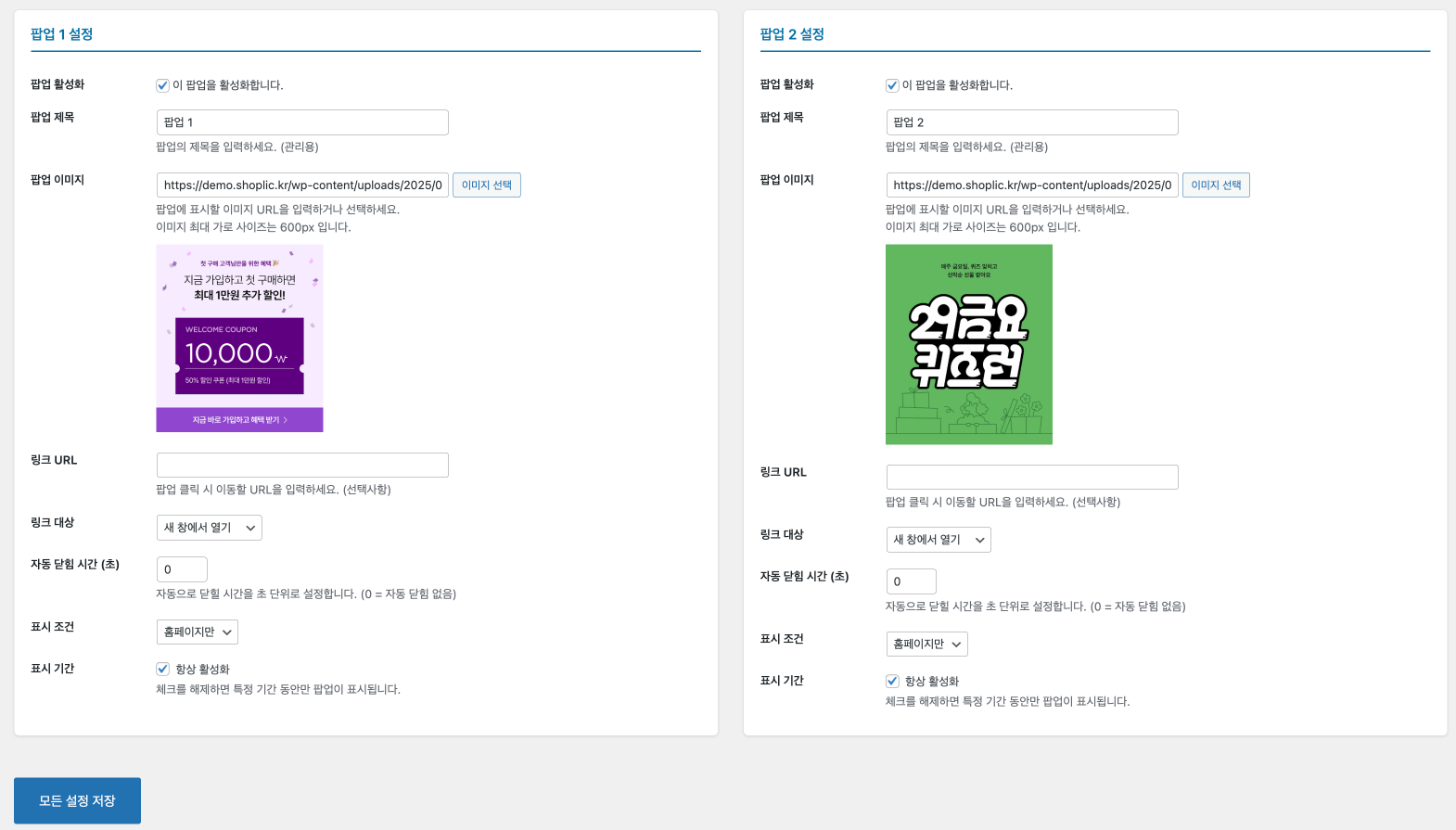Click the green quiz popup preview image

pos(968,344)
